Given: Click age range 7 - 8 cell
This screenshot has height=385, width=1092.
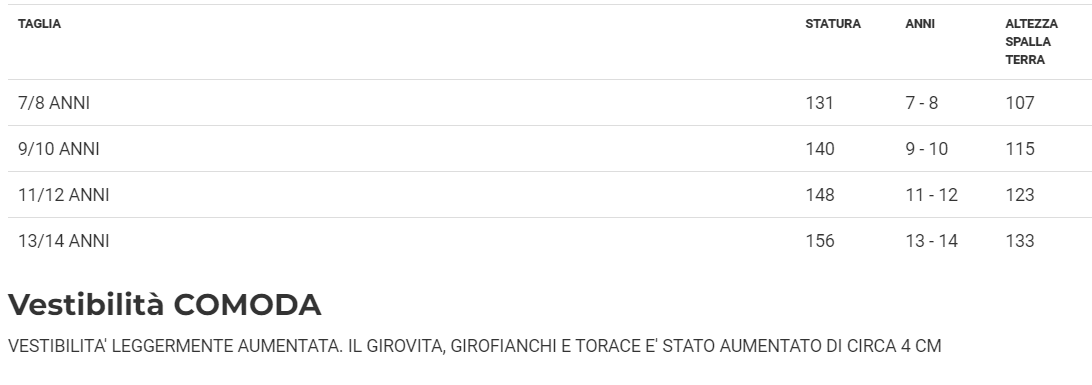Looking at the screenshot, I should tap(921, 103).
